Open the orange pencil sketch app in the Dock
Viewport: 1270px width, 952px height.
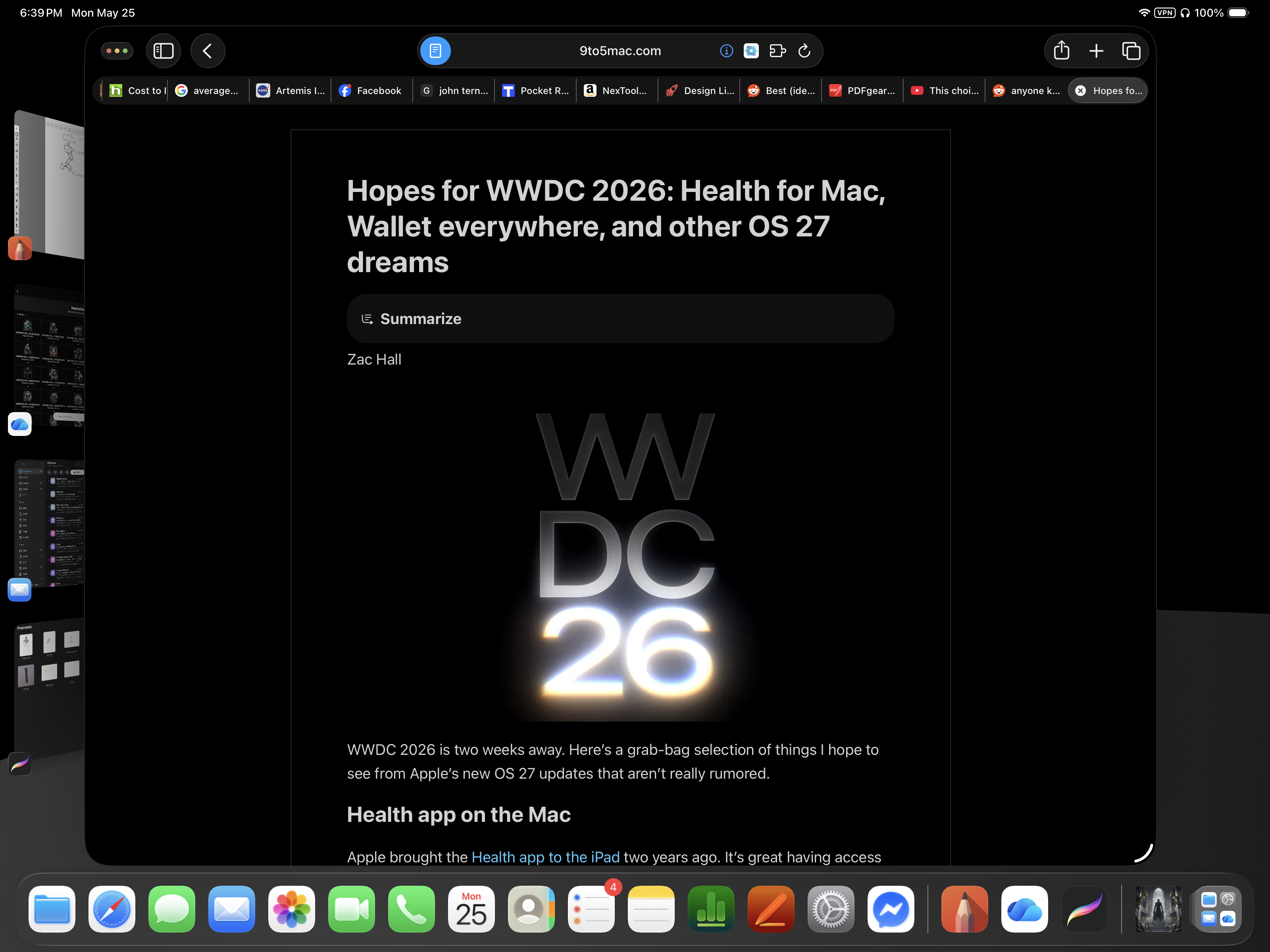pyautogui.click(x=965, y=910)
